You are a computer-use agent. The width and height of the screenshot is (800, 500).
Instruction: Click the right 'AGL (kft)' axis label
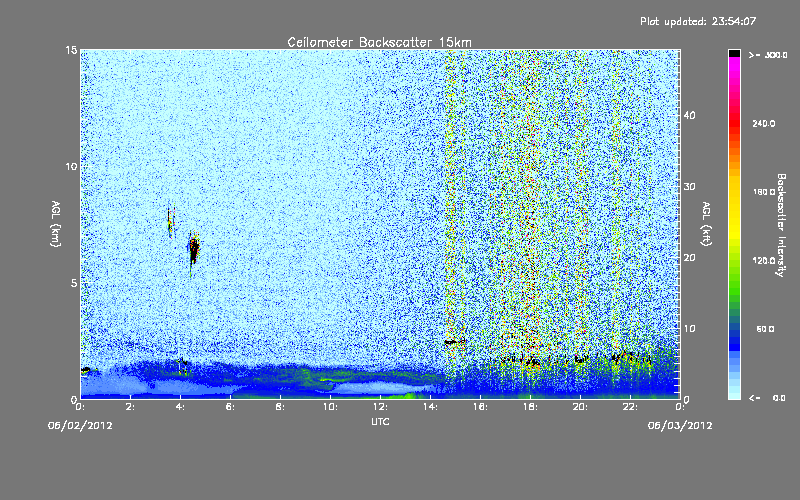(x=706, y=224)
